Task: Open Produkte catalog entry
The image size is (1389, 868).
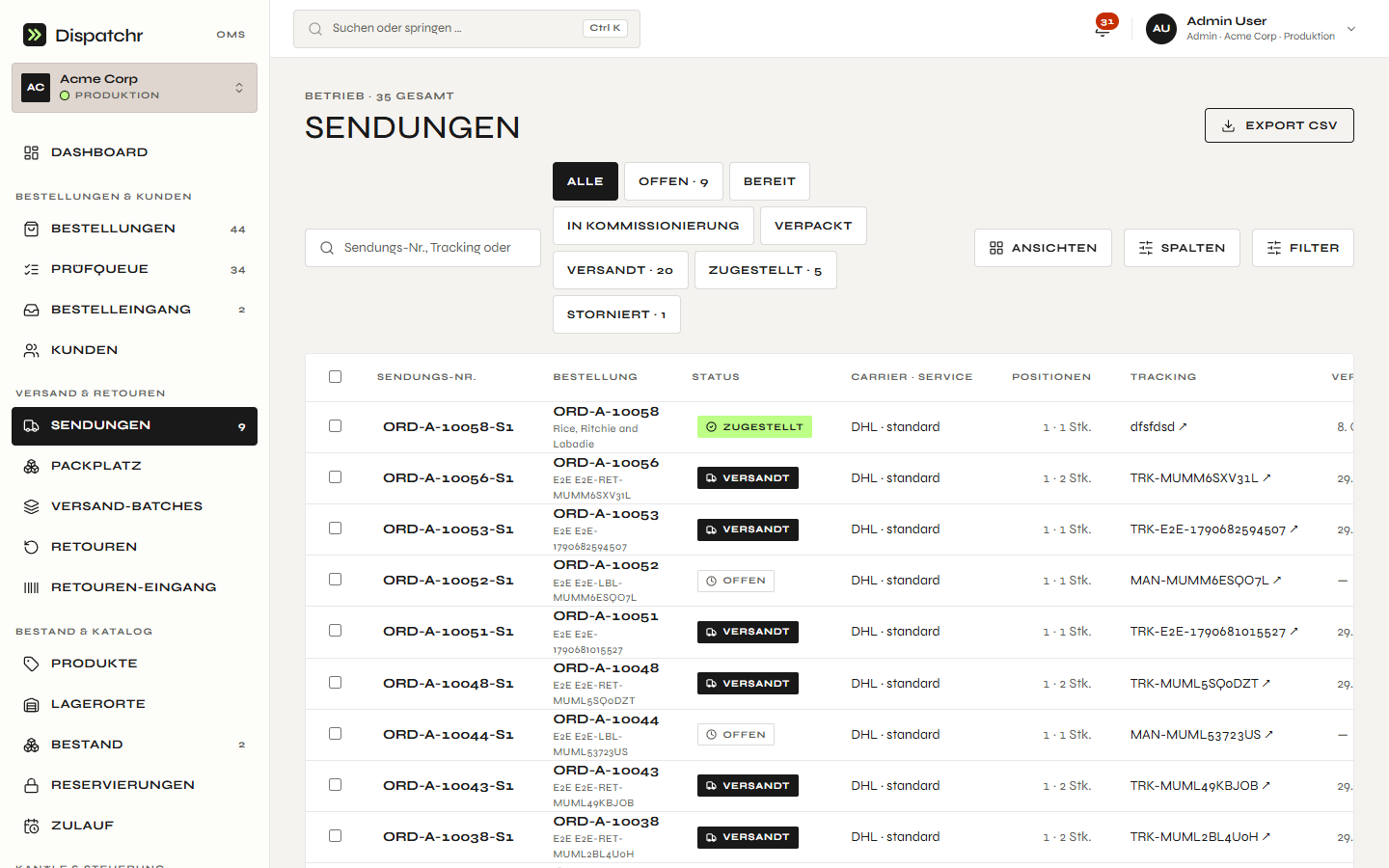Action: pos(134,664)
